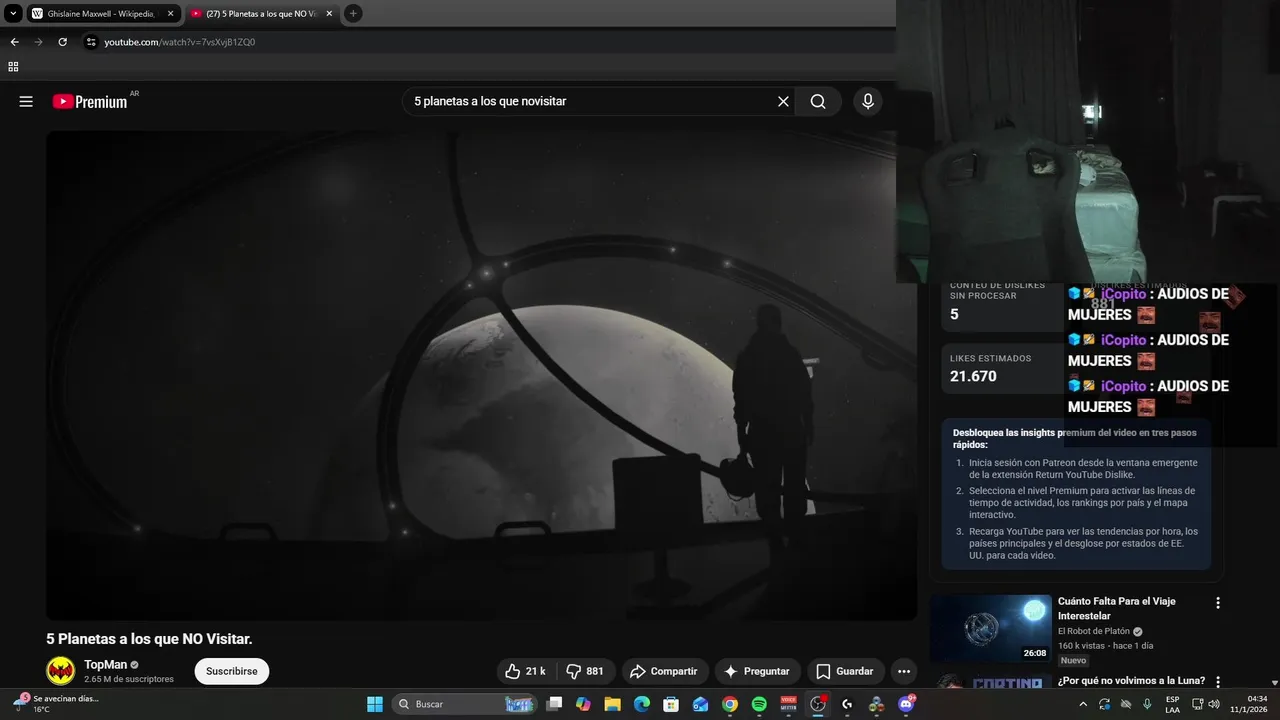Open options for '¿Por qué no volvimos a la Luna?'

[x=1217, y=682]
